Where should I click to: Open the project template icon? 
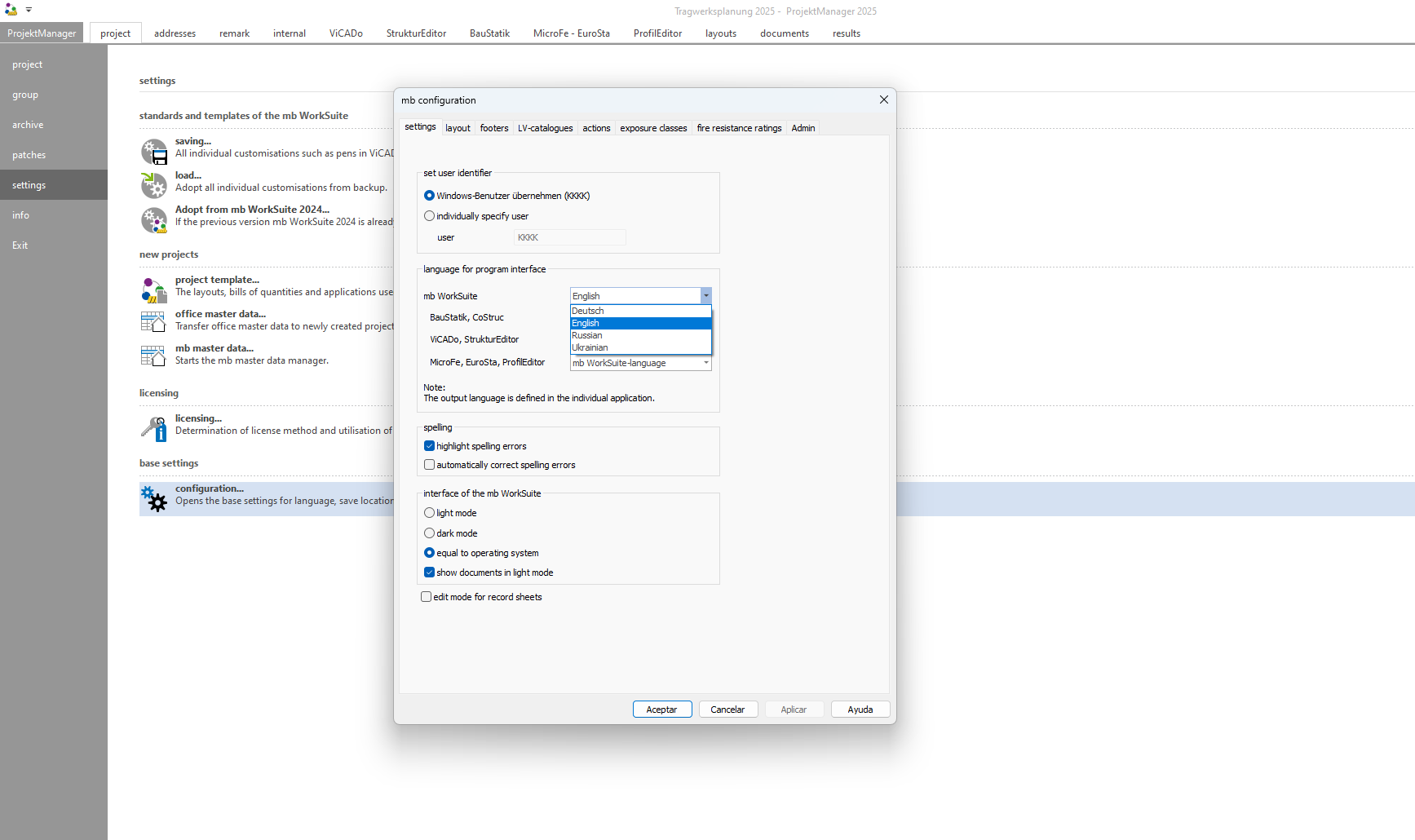[x=154, y=290]
